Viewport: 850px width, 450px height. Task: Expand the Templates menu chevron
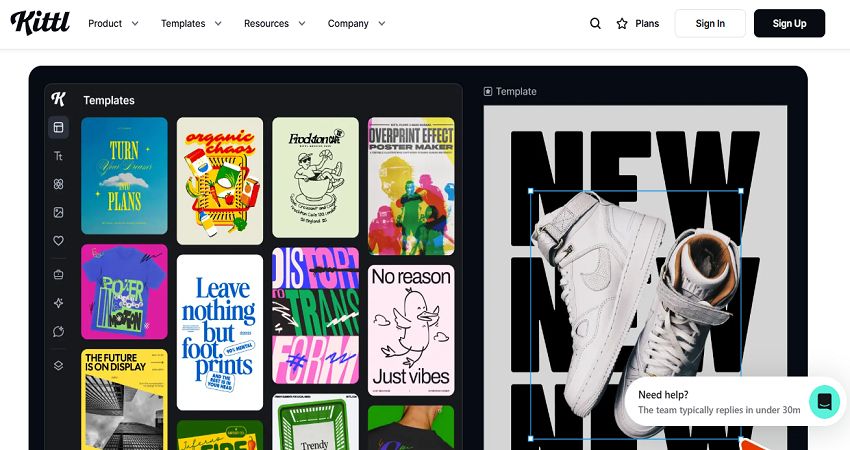coord(218,23)
